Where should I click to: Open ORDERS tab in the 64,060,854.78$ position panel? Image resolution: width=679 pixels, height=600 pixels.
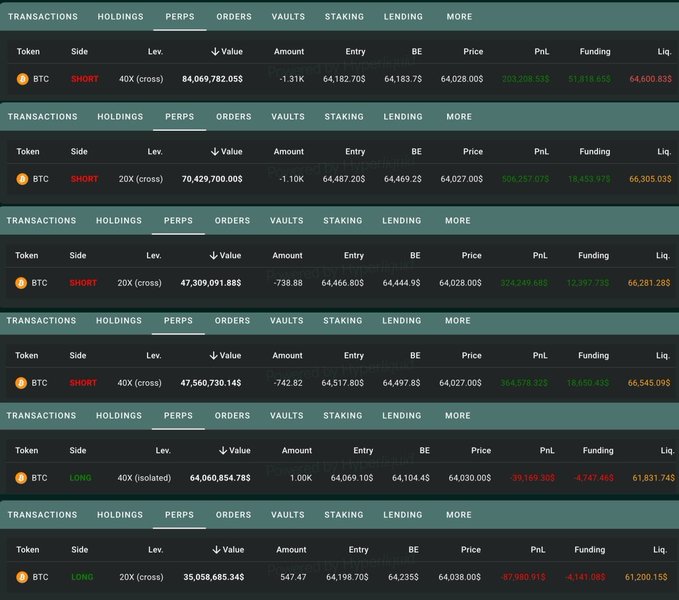(x=233, y=416)
